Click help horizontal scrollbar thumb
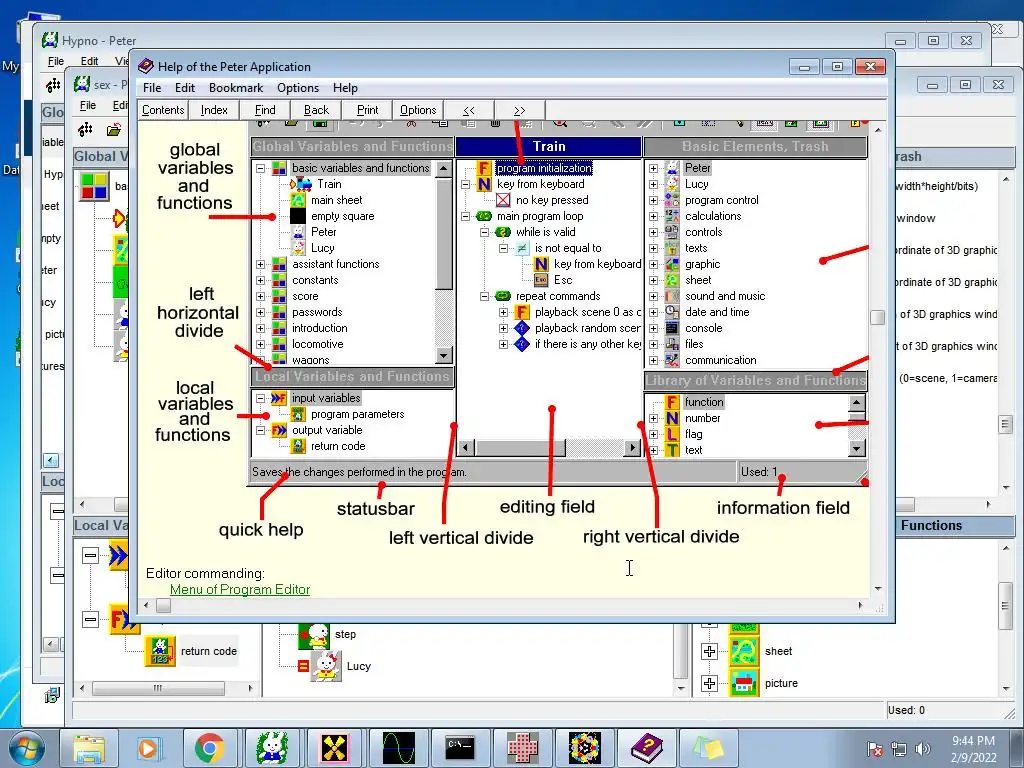The width and height of the screenshot is (1024, 768). point(163,606)
